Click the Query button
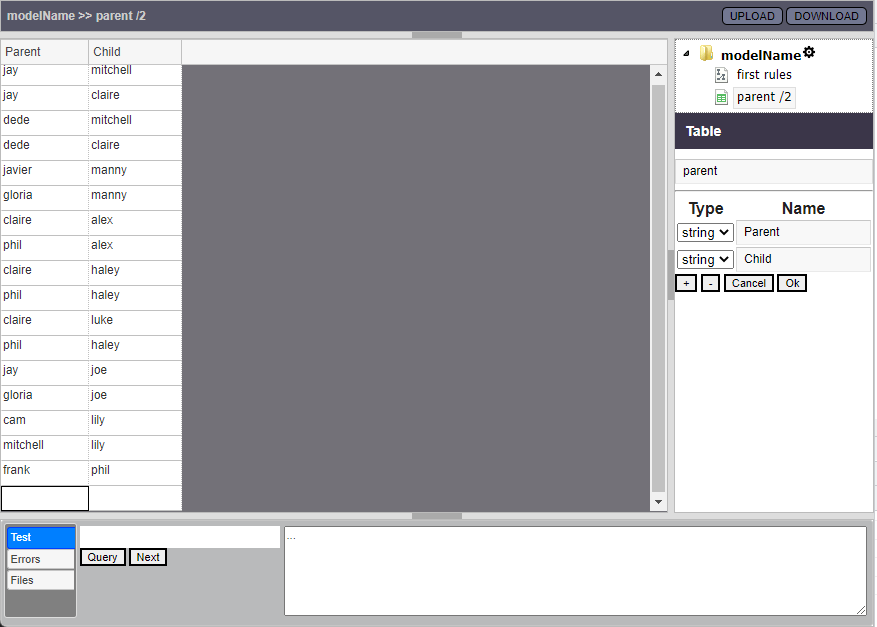The height and width of the screenshot is (627, 877). click(x=102, y=557)
